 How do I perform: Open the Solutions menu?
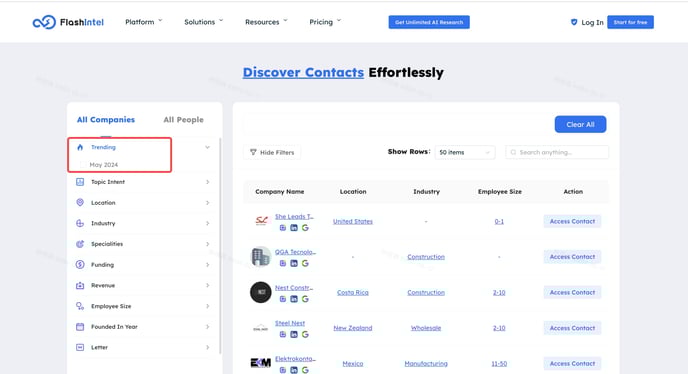tap(204, 22)
